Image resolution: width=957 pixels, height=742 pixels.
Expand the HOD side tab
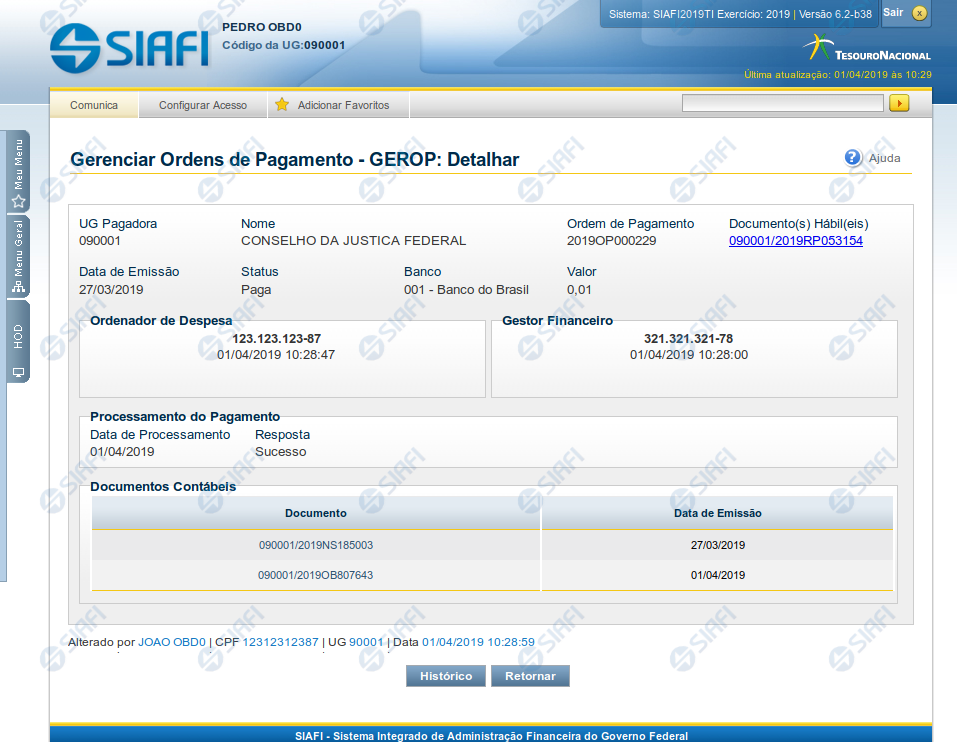coord(18,342)
